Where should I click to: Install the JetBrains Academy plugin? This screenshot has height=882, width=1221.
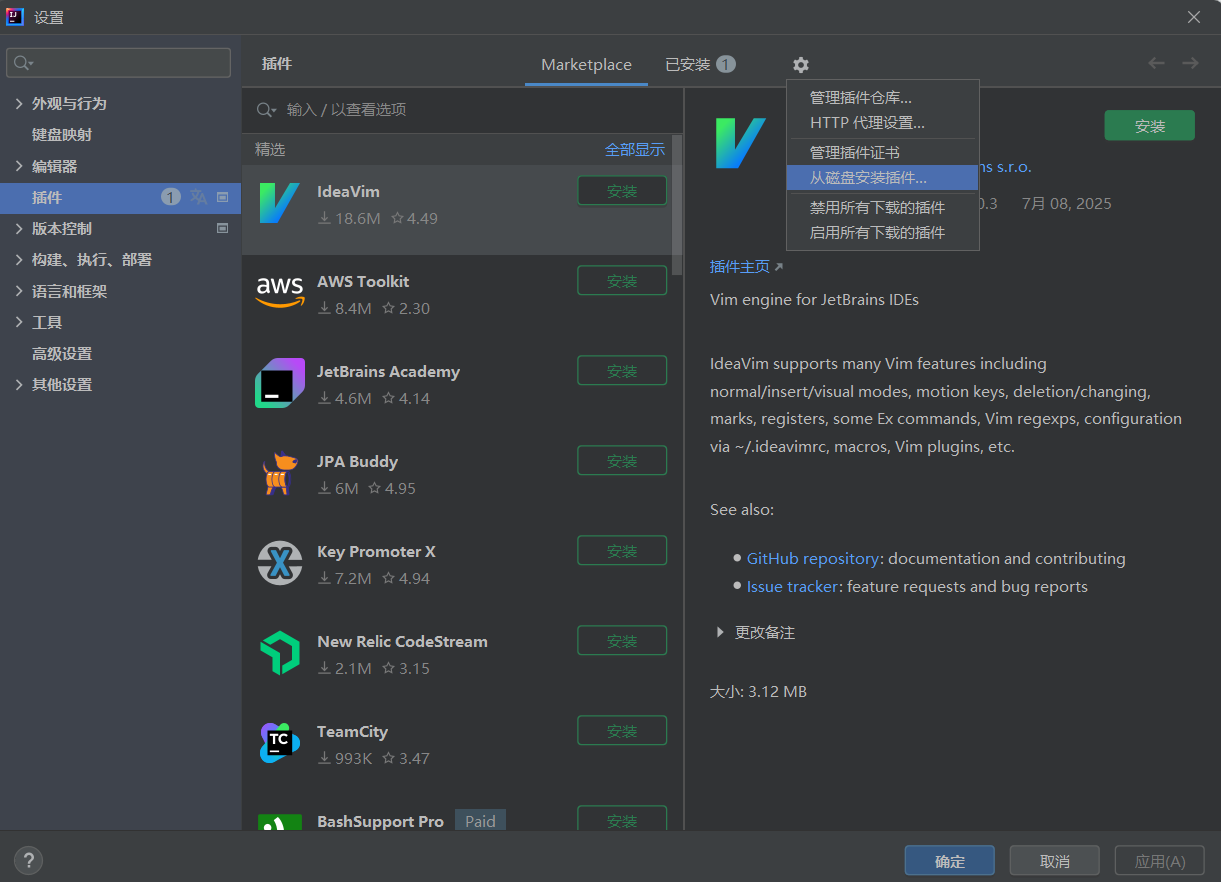(x=622, y=371)
